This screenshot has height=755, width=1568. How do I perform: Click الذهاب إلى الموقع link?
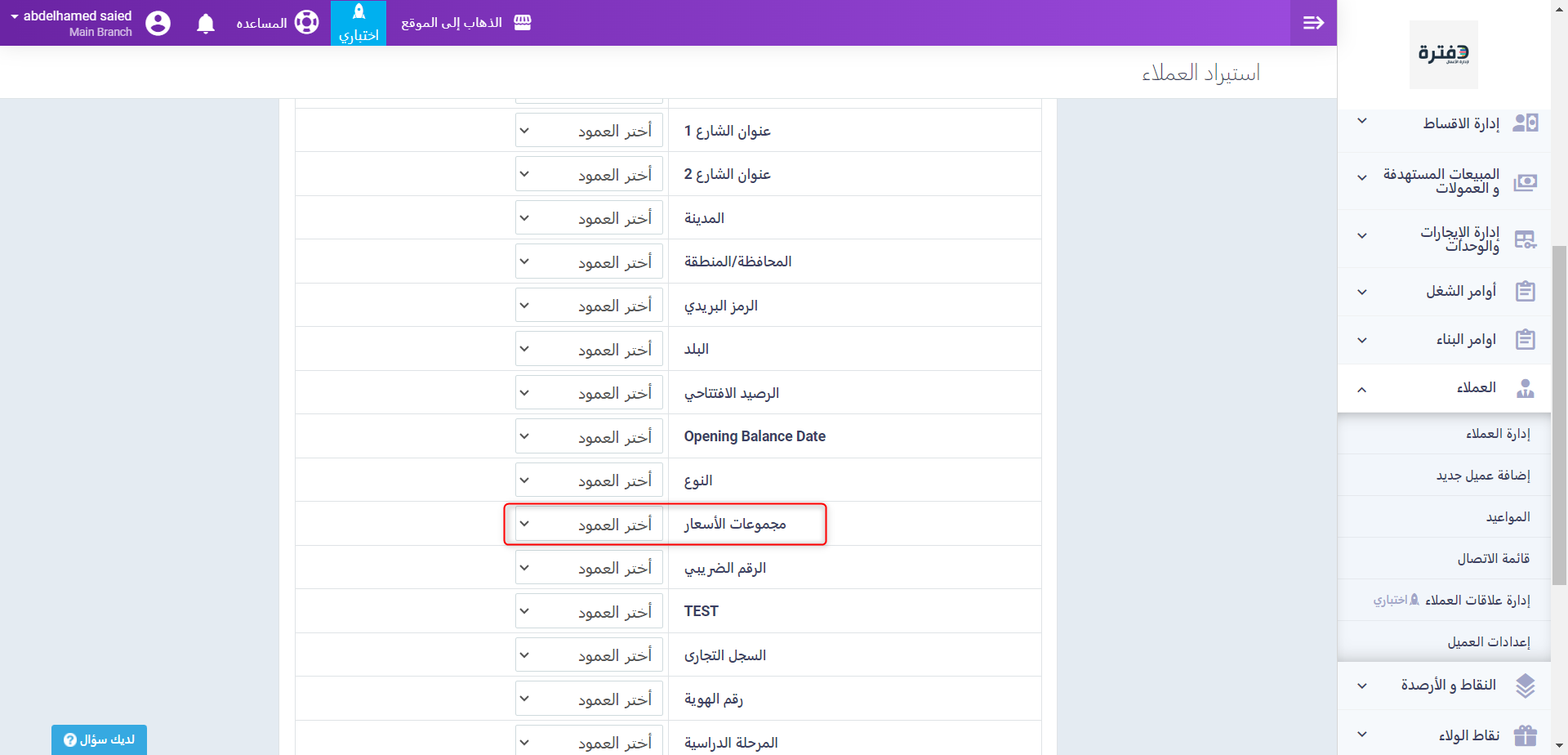pos(452,23)
